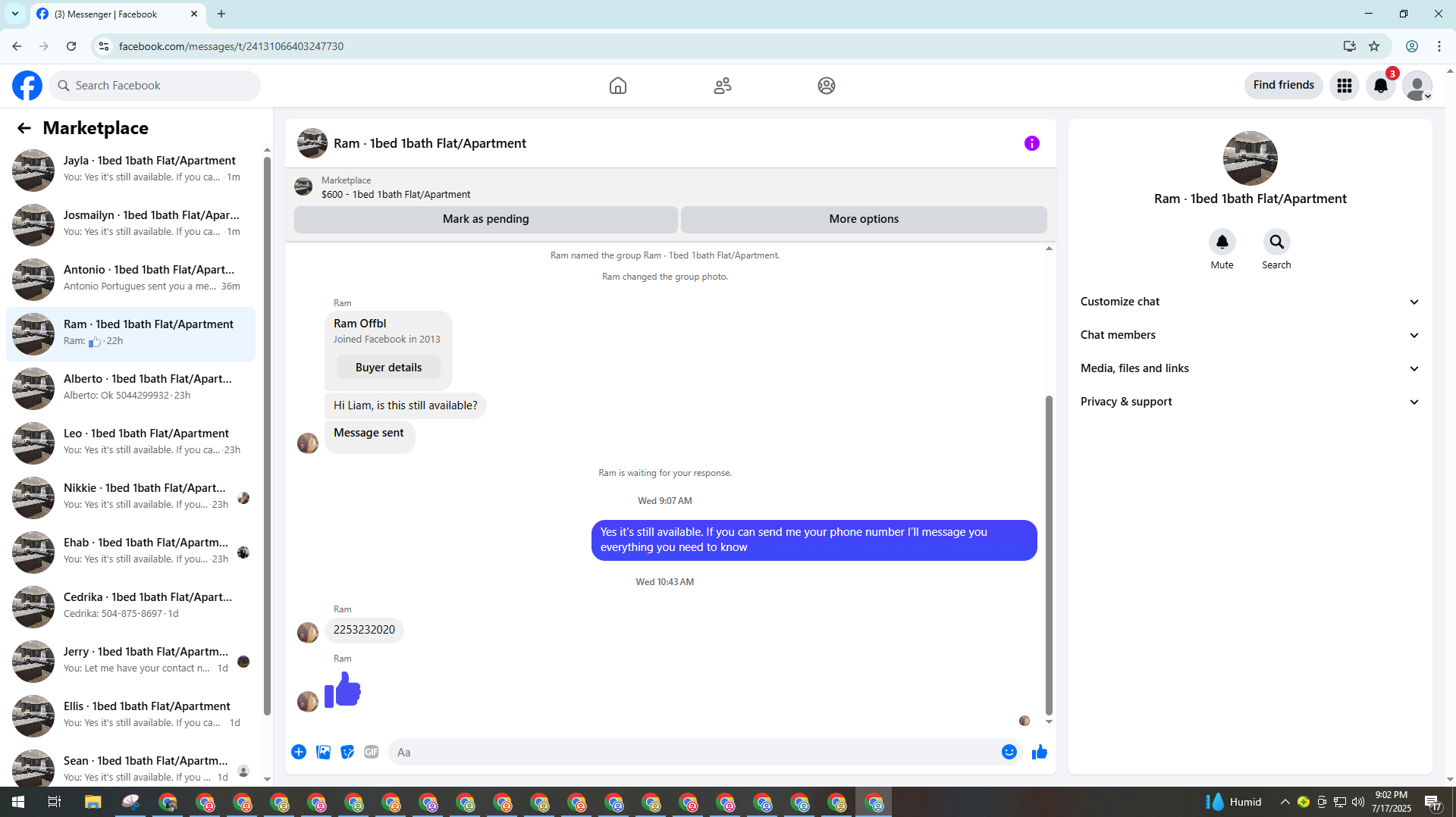Open Nikkie's apartment conversation

tap(130, 497)
